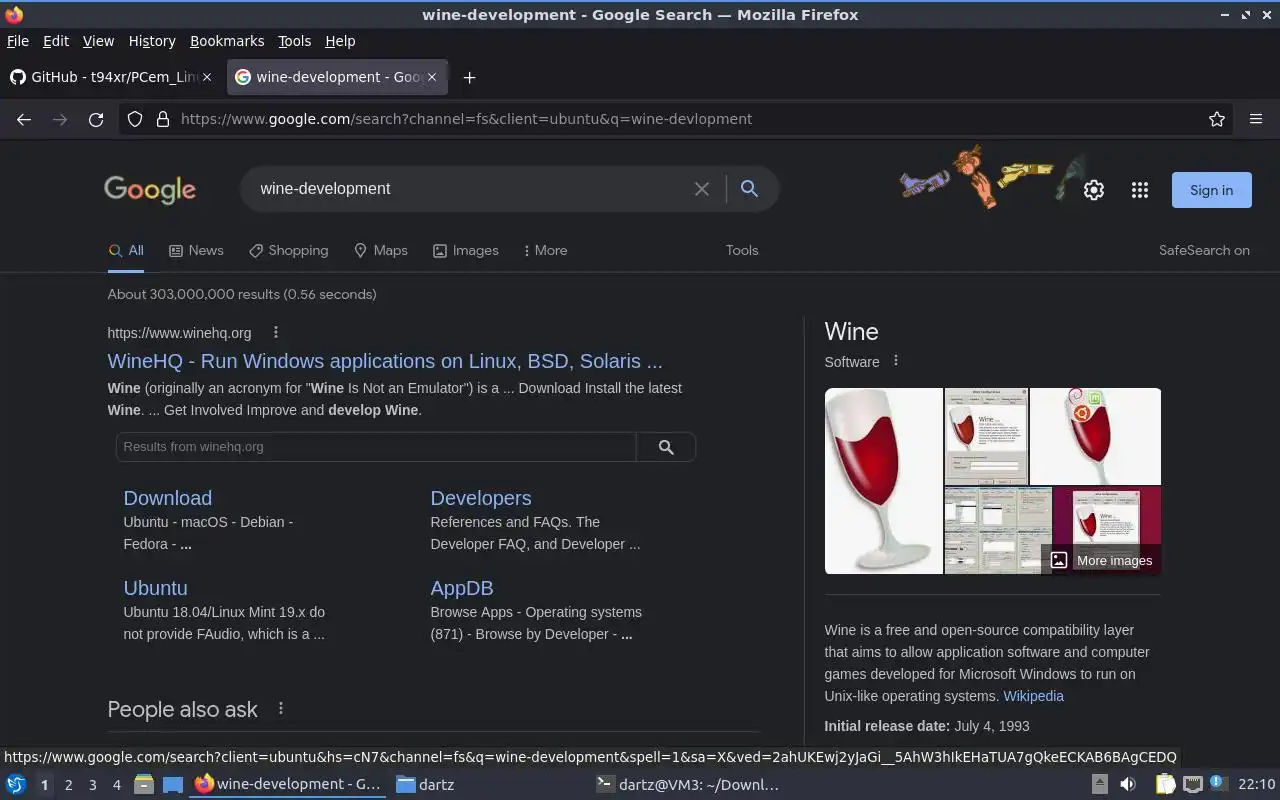Switch to the Maps results tab
This screenshot has width=1280, height=800.
pos(380,251)
